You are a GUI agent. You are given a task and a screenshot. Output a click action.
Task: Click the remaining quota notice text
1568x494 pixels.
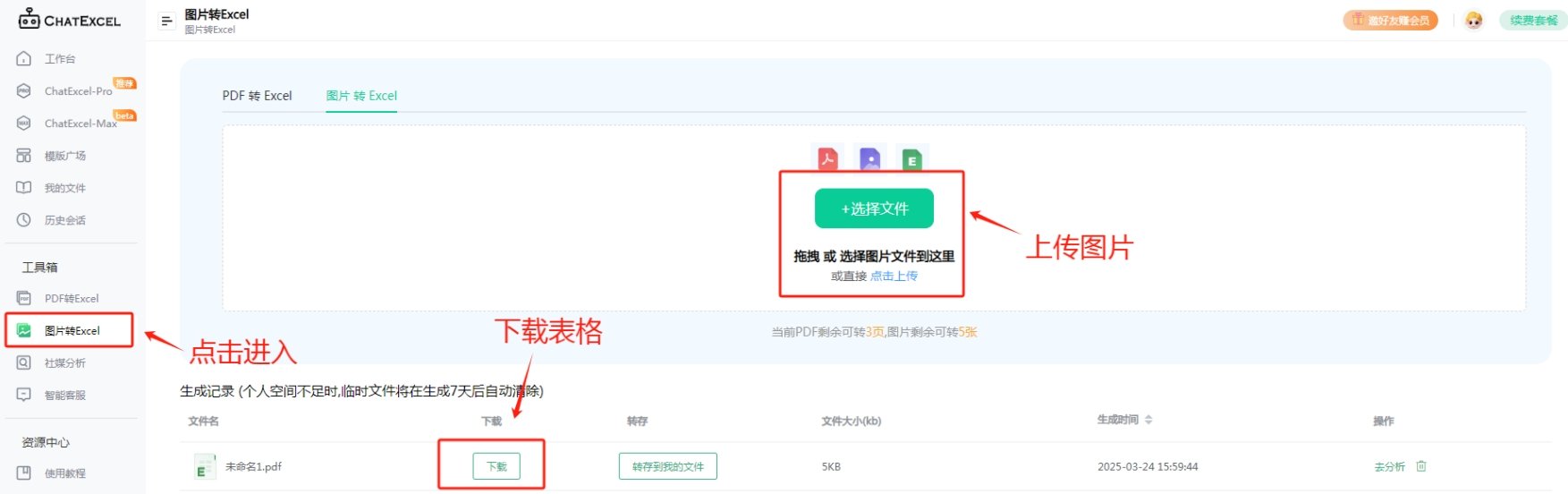[x=874, y=332]
